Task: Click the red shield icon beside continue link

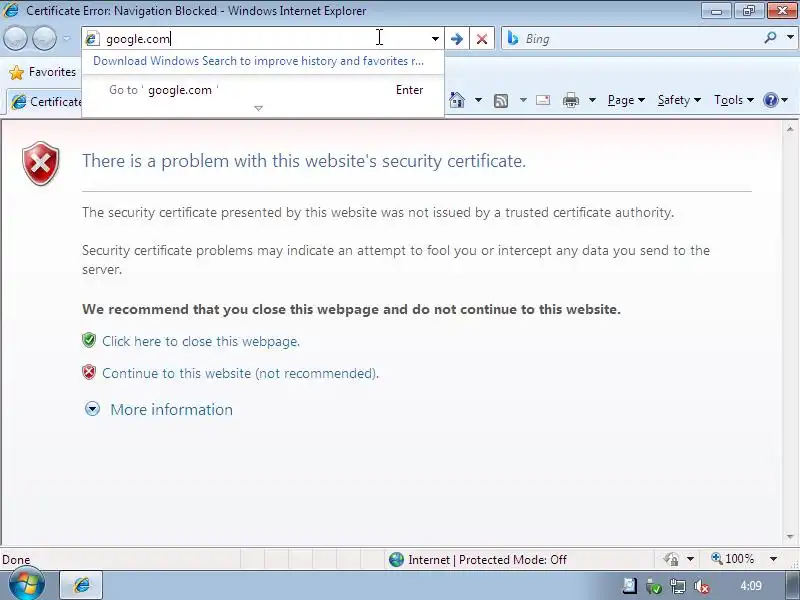Action: 89,372
